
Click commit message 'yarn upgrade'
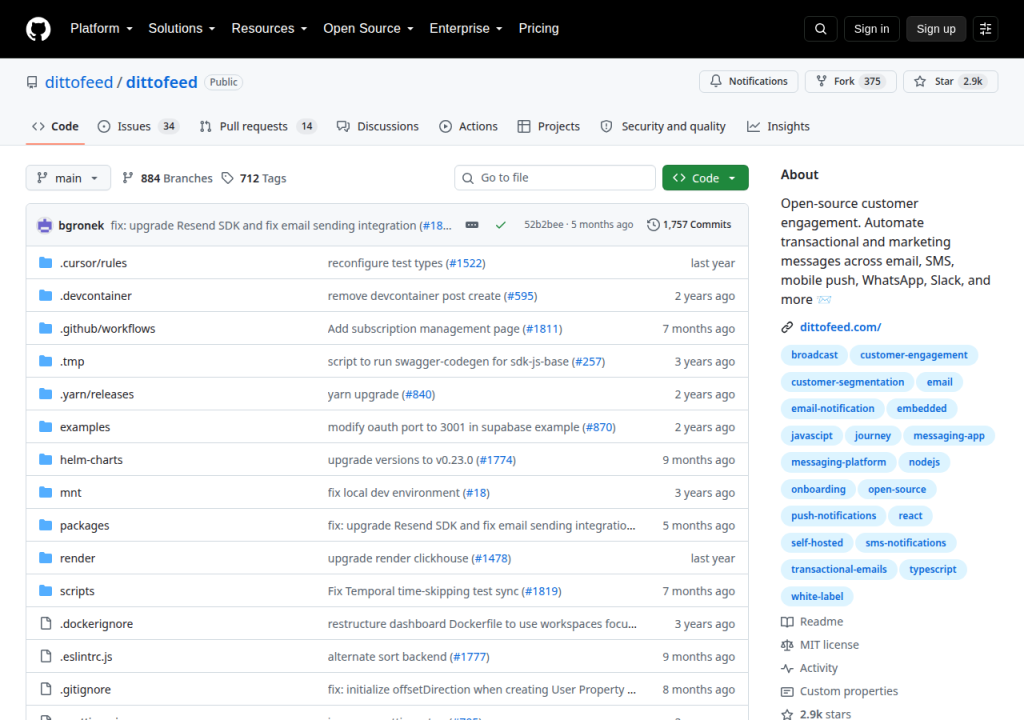363,394
